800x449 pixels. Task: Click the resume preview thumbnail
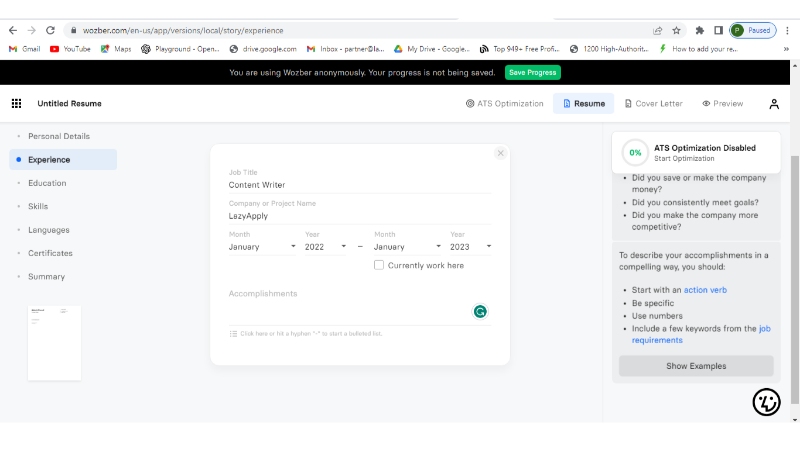point(54,343)
